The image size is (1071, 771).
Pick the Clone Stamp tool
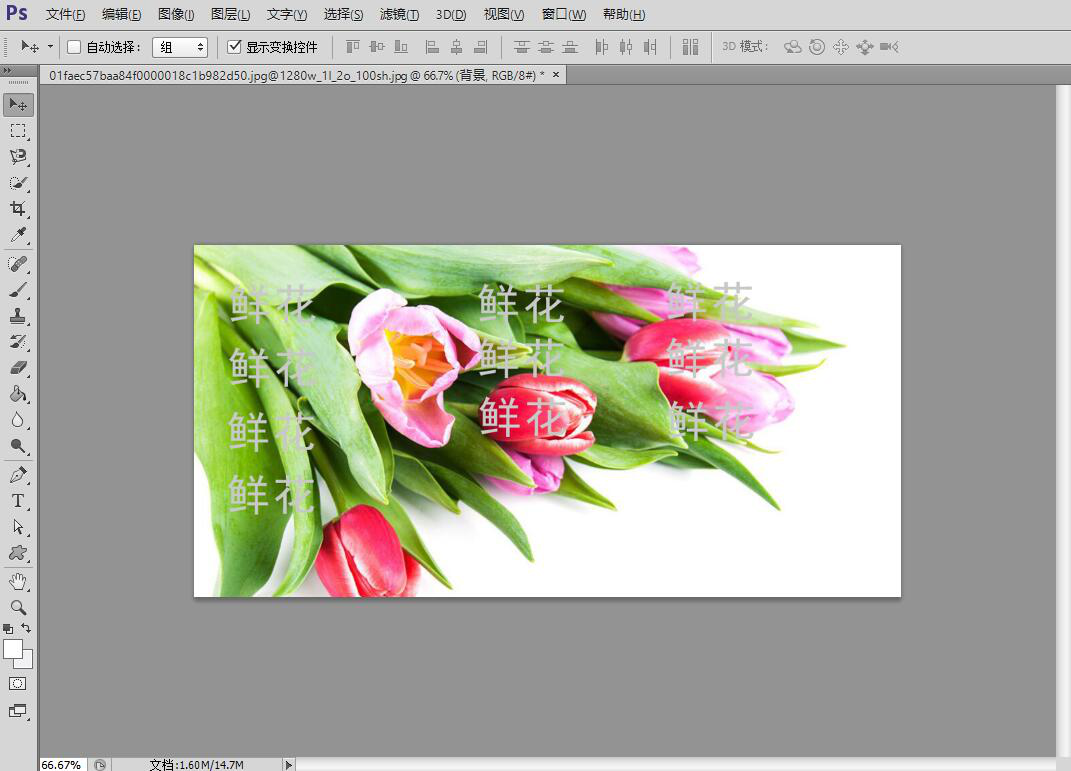(18, 316)
